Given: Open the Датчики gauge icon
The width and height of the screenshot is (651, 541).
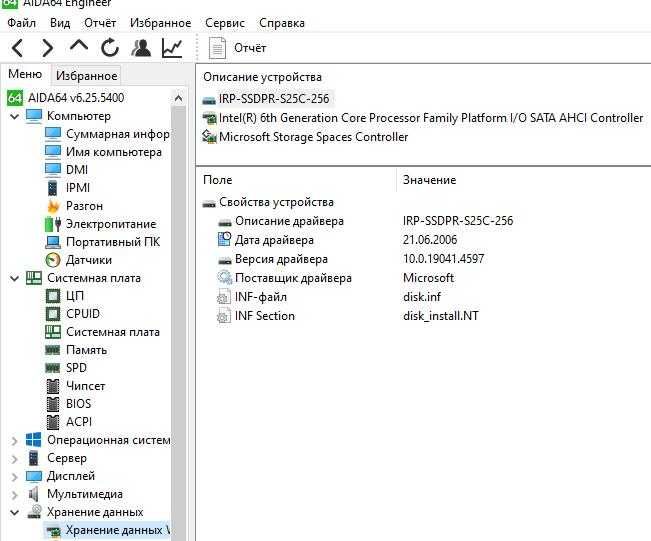Looking at the screenshot, I should click(x=53, y=260).
